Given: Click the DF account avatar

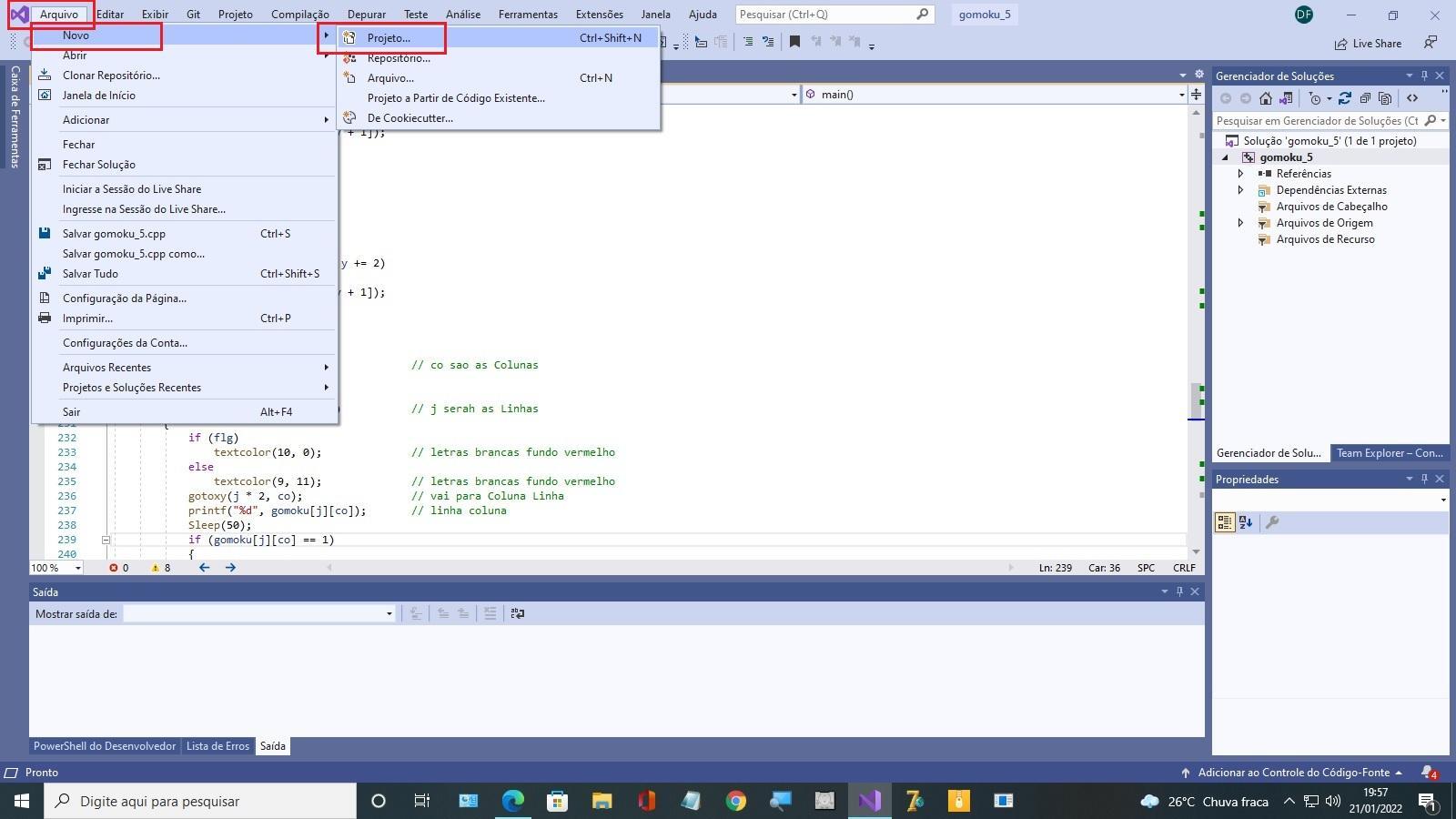Looking at the screenshot, I should [1304, 15].
